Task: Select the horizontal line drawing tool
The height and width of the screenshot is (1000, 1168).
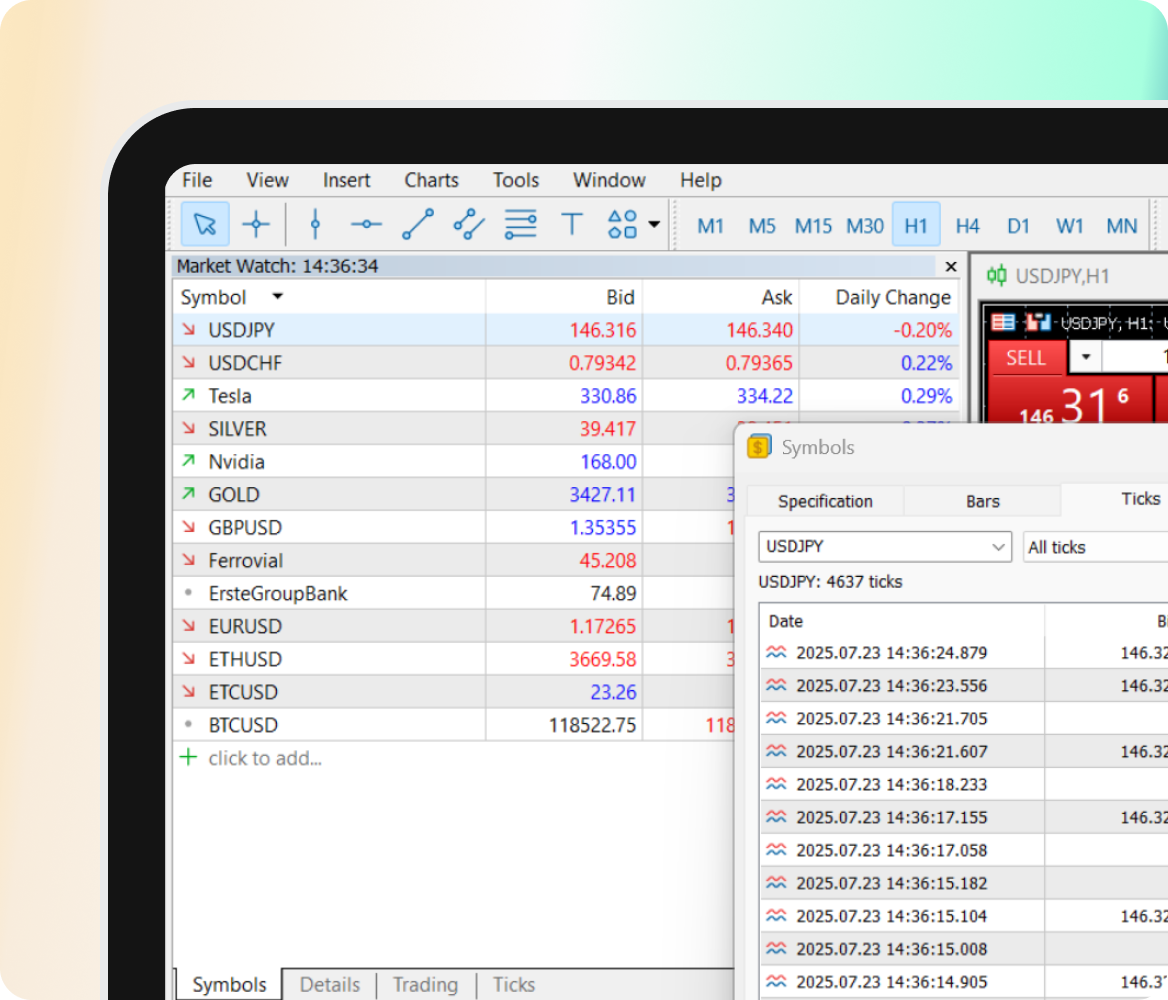Action: (366, 224)
